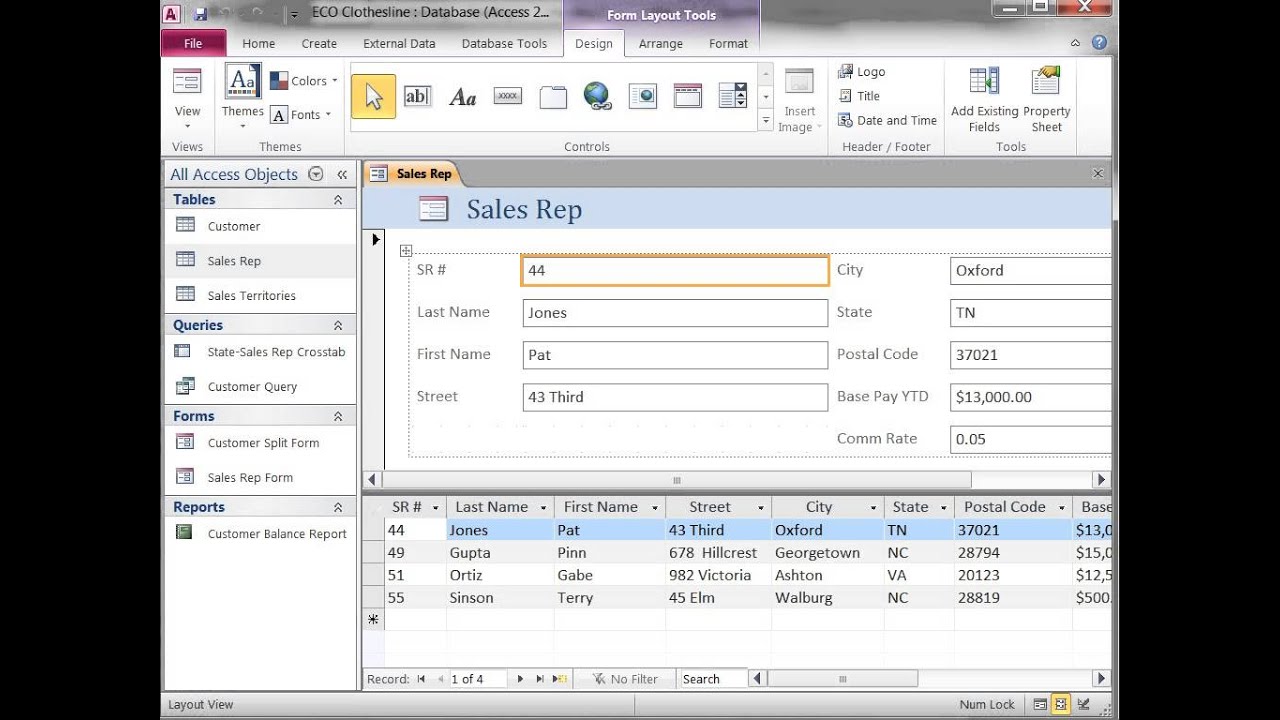Open the View button in Views group
Viewport: 1280px width, 720px height.
(187, 98)
